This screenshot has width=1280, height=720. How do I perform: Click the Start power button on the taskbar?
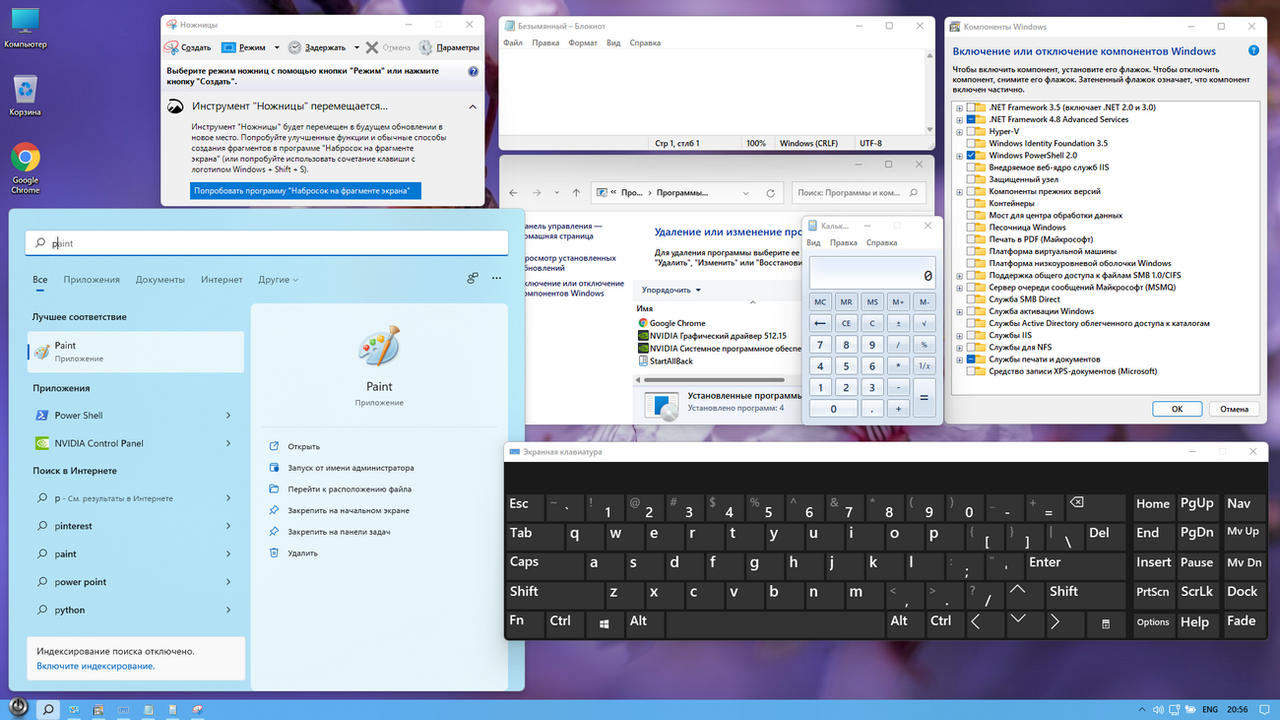click(x=17, y=708)
